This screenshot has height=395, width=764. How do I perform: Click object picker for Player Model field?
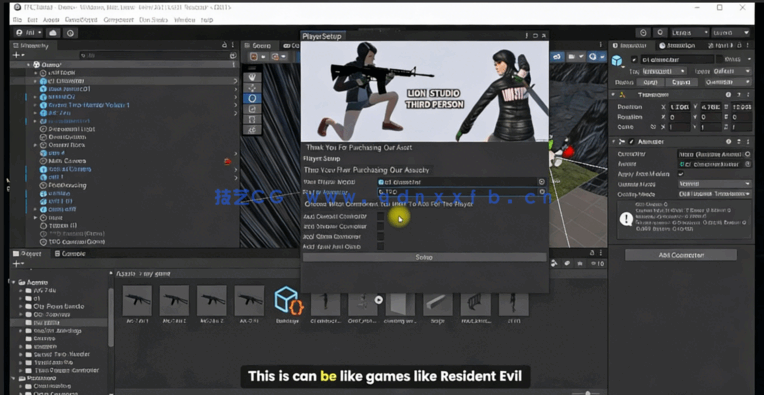(x=541, y=182)
